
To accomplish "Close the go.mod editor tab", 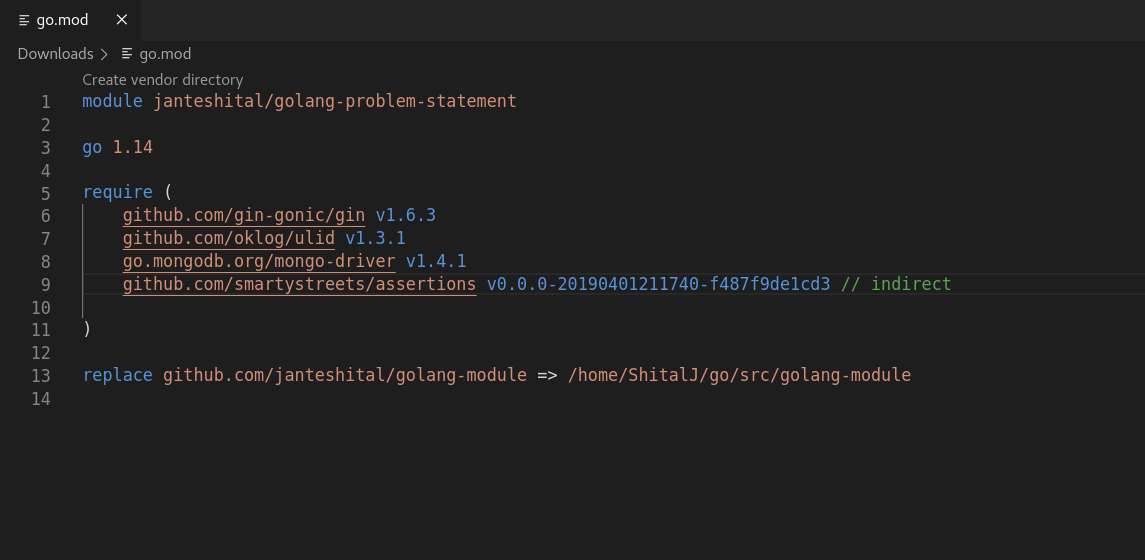I will tap(122, 20).
